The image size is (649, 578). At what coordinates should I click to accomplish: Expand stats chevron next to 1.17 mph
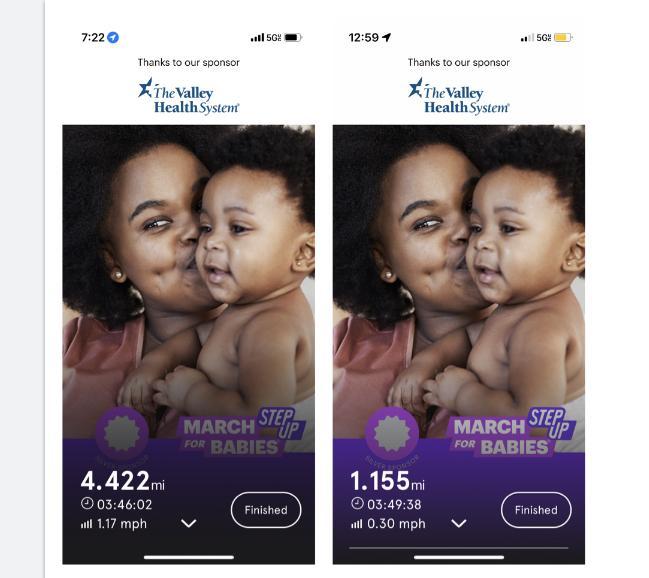(x=189, y=523)
